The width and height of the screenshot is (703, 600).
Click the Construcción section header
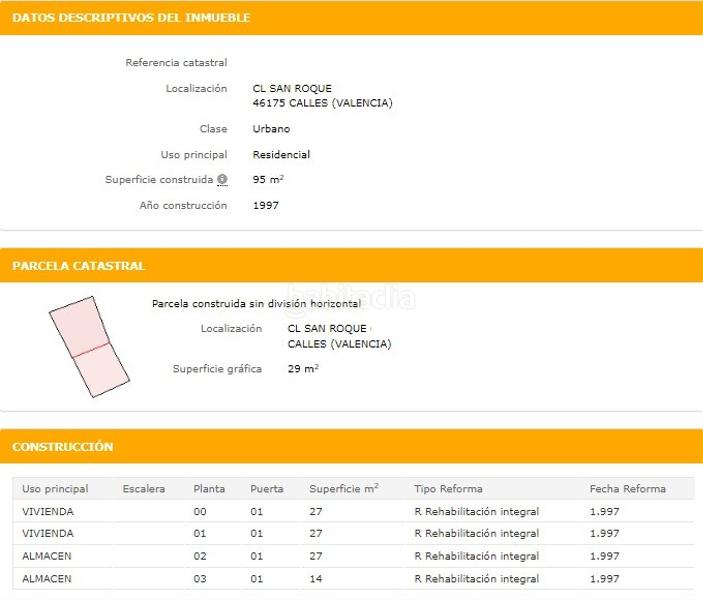tap(63, 447)
